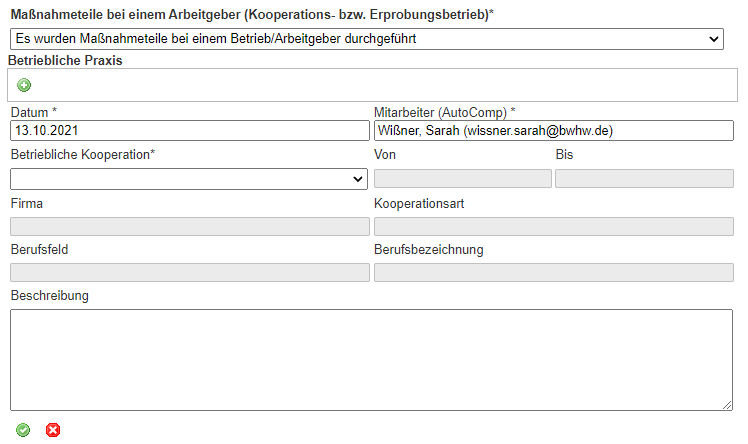Click the Beschreibung label
Image resolution: width=748 pixels, height=444 pixels.
coord(50,296)
